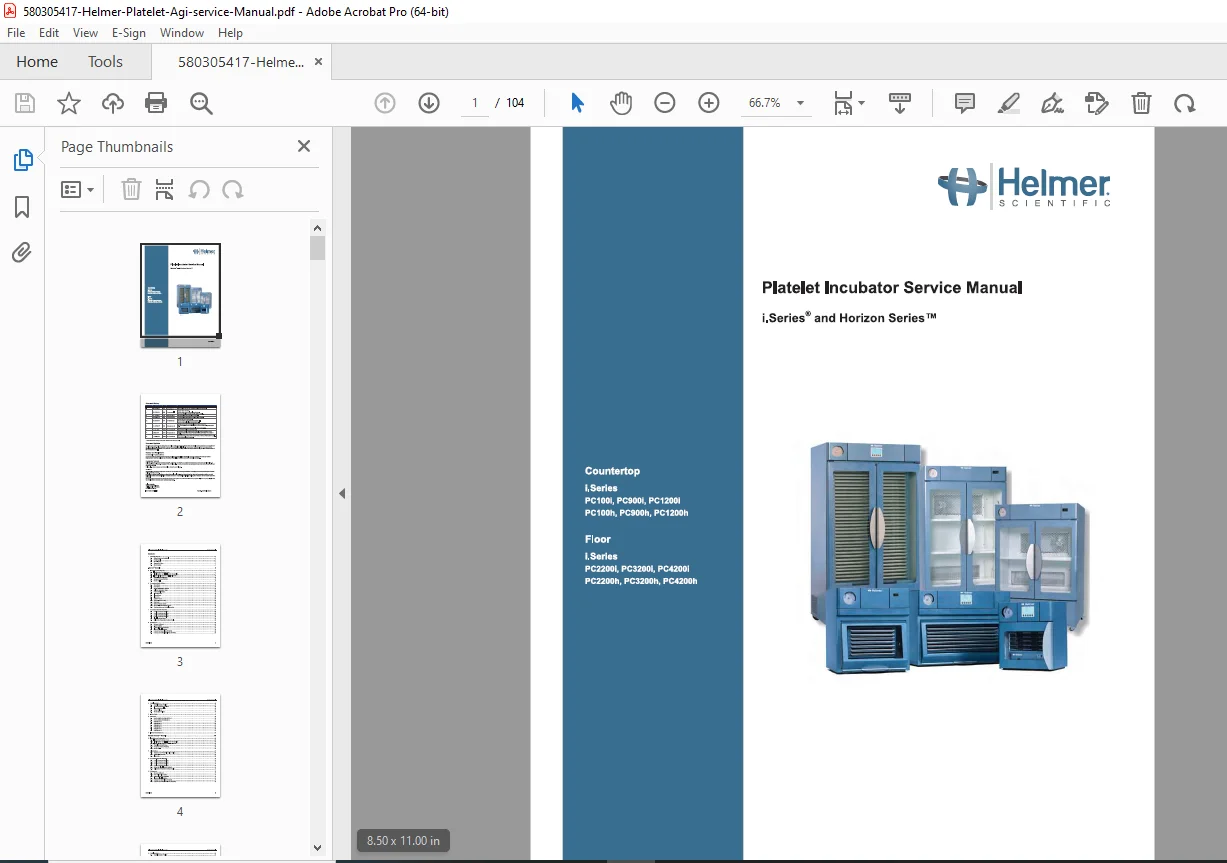
Task: Click the Helmer Scientific logo on page
Action: [x=1024, y=186]
